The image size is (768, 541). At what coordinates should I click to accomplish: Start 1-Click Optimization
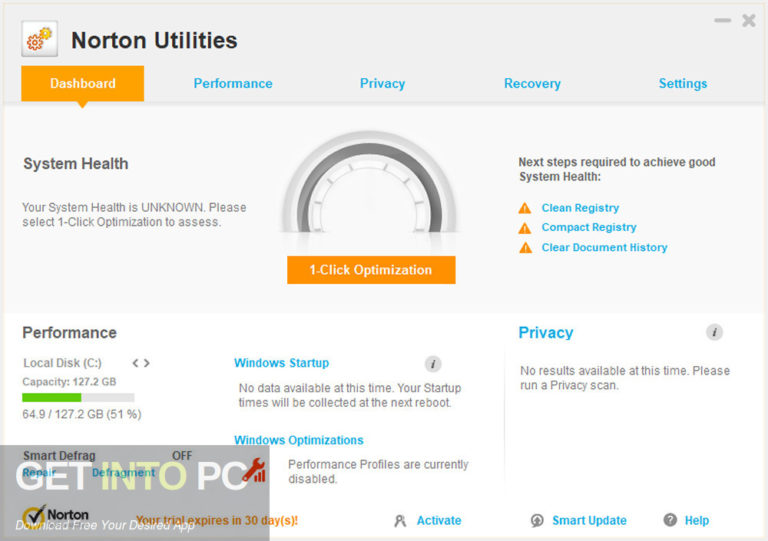371,270
